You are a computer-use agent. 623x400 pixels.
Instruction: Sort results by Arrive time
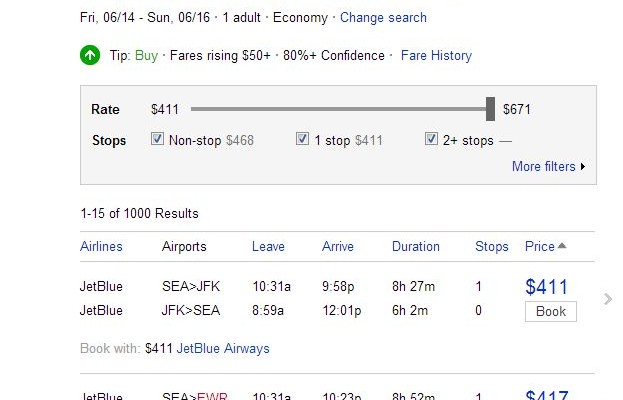click(x=338, y=247)
